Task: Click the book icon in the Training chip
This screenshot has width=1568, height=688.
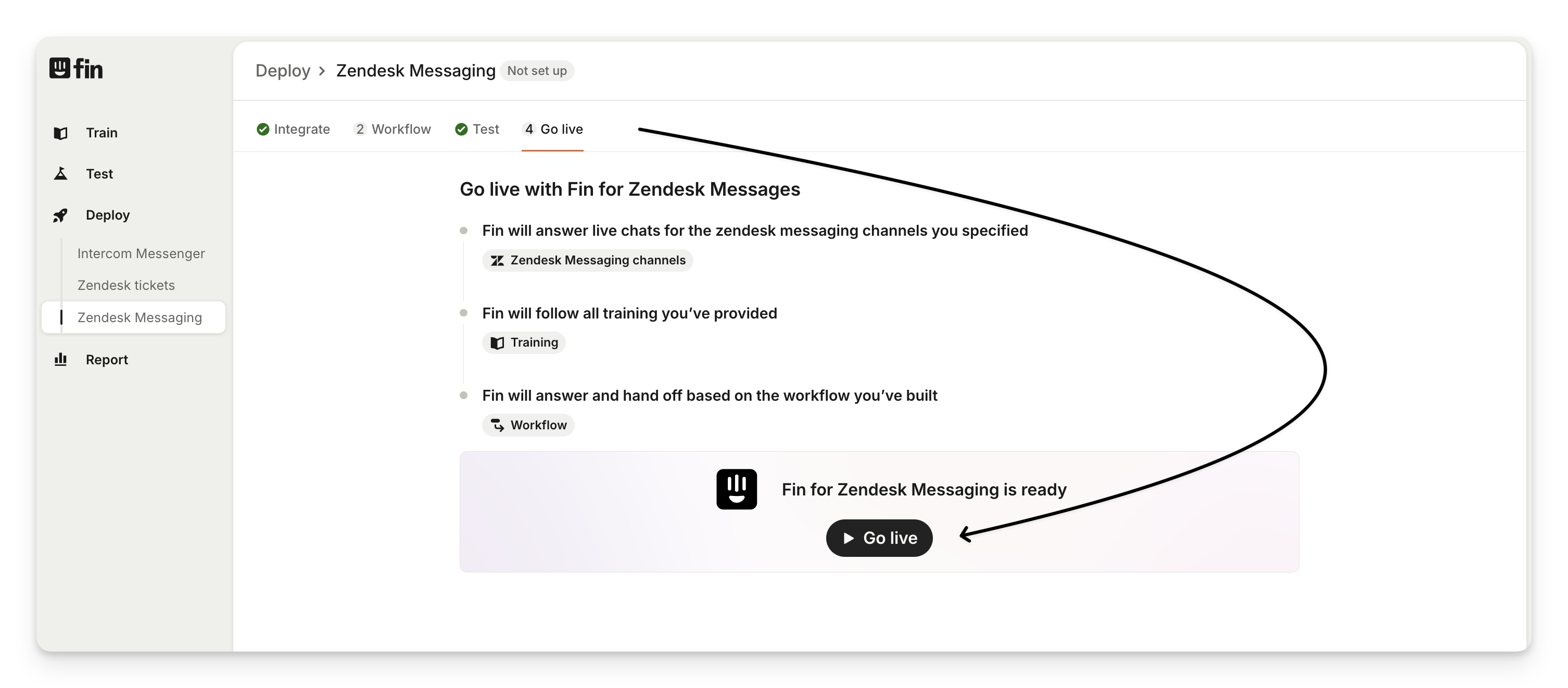Action: point(497,343)
